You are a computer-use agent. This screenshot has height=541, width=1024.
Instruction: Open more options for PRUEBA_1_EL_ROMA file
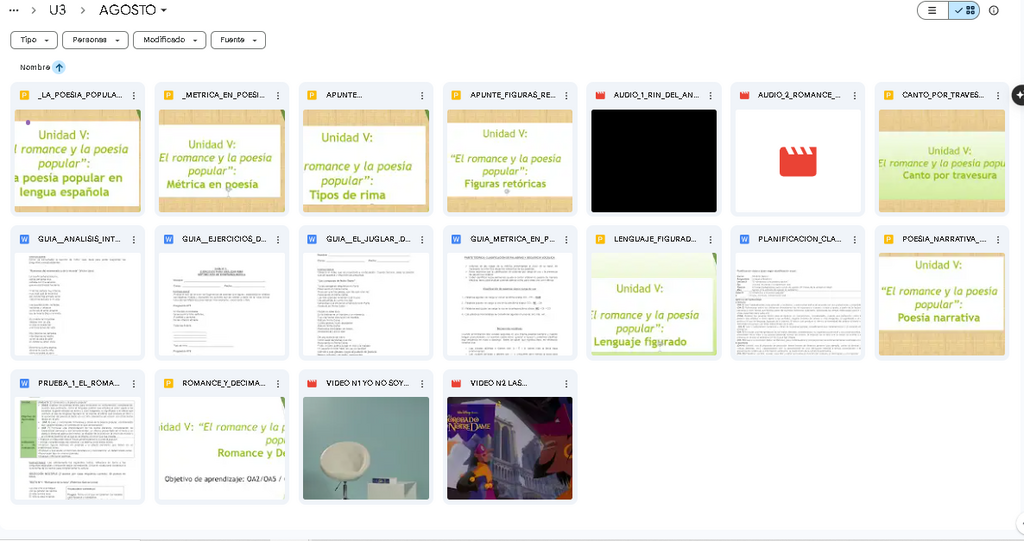(x=134, y=384)
